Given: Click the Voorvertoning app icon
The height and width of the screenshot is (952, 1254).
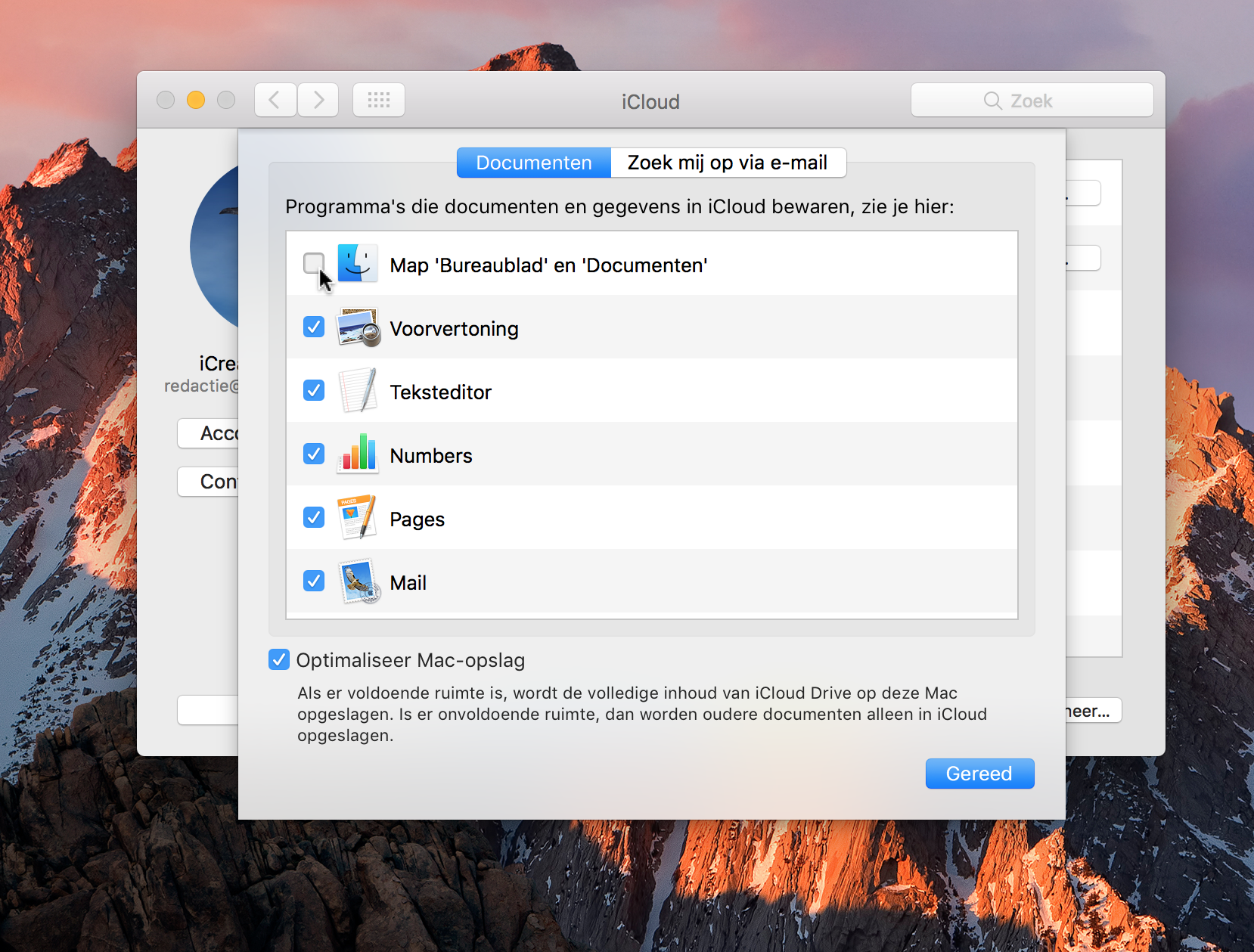Looking at the screenshot, I should pyautogui.click(x=358, y=327).
